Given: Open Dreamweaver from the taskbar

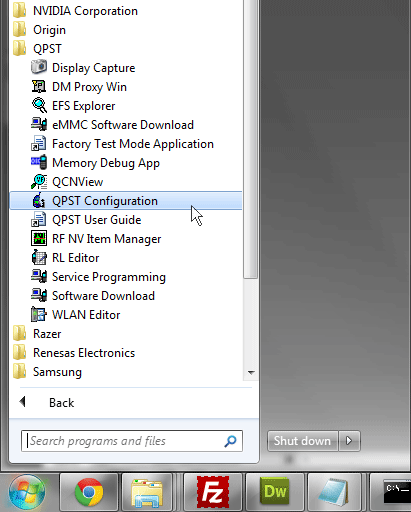Looking at the screenshot, I should [275, 492].
